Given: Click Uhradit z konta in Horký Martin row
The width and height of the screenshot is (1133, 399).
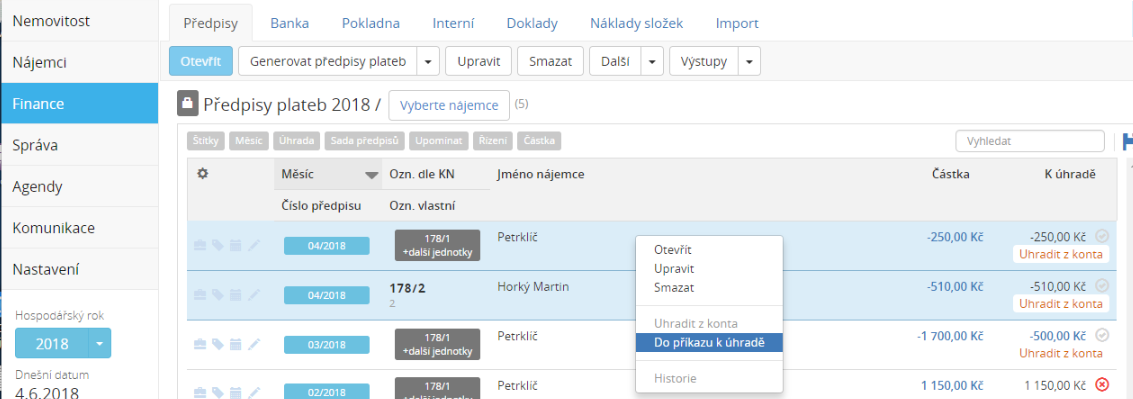Looking at the screenshot, I should 1061,303.
